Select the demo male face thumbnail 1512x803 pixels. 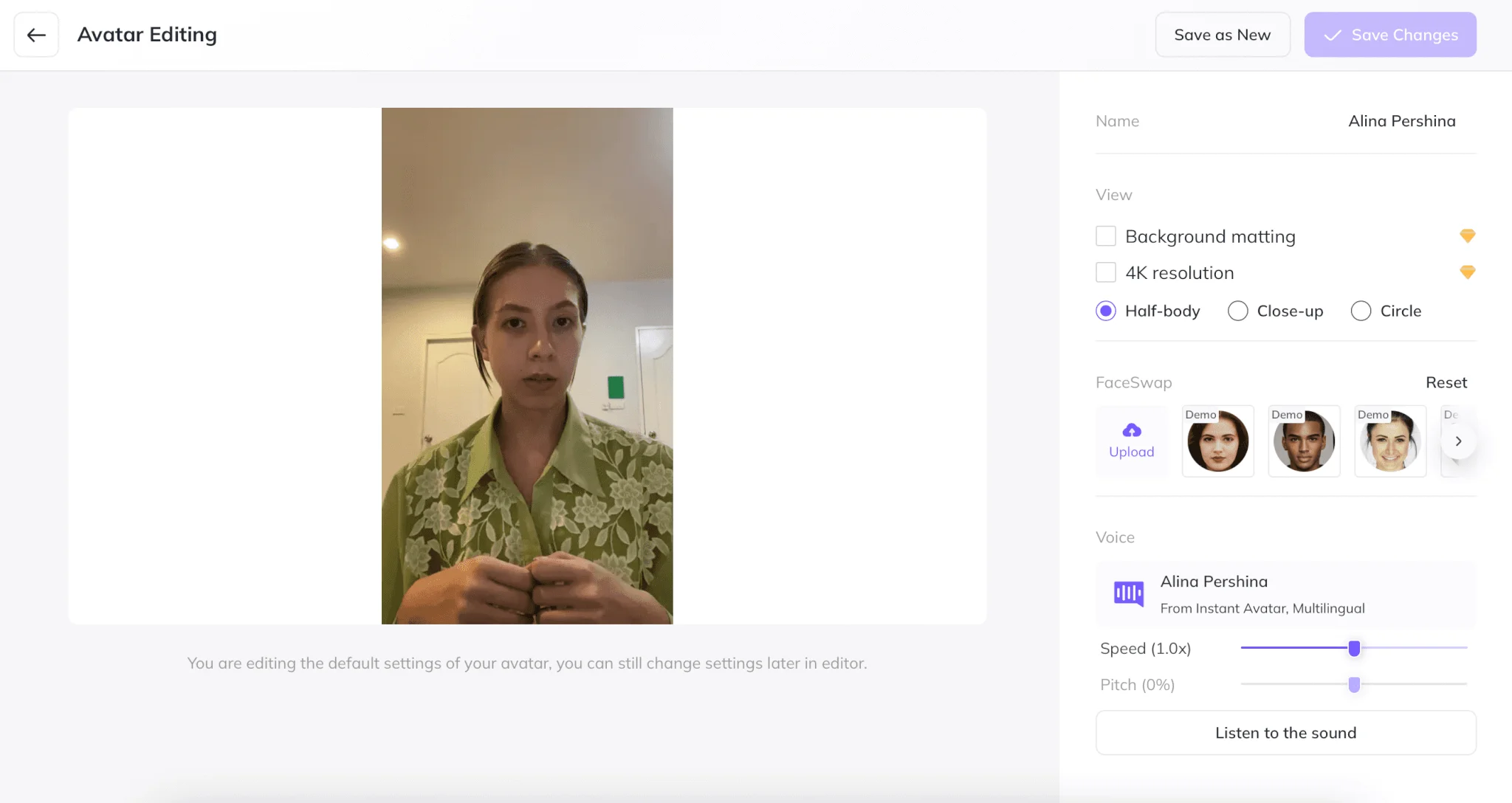1304,441
